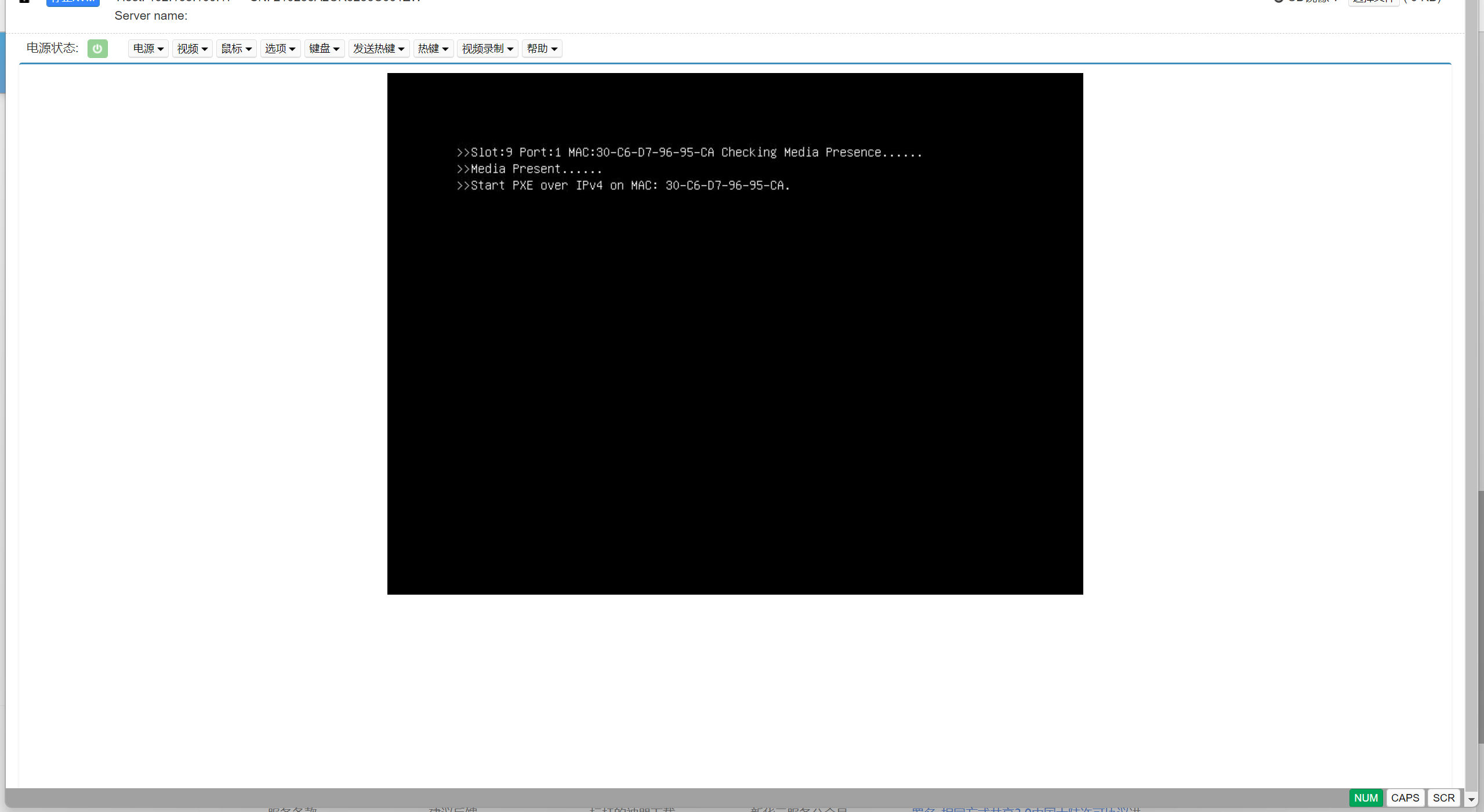Click the green power status icon
Image resolution: width=1484 pixels, height=812 pixels.
(x=97, y=49)
